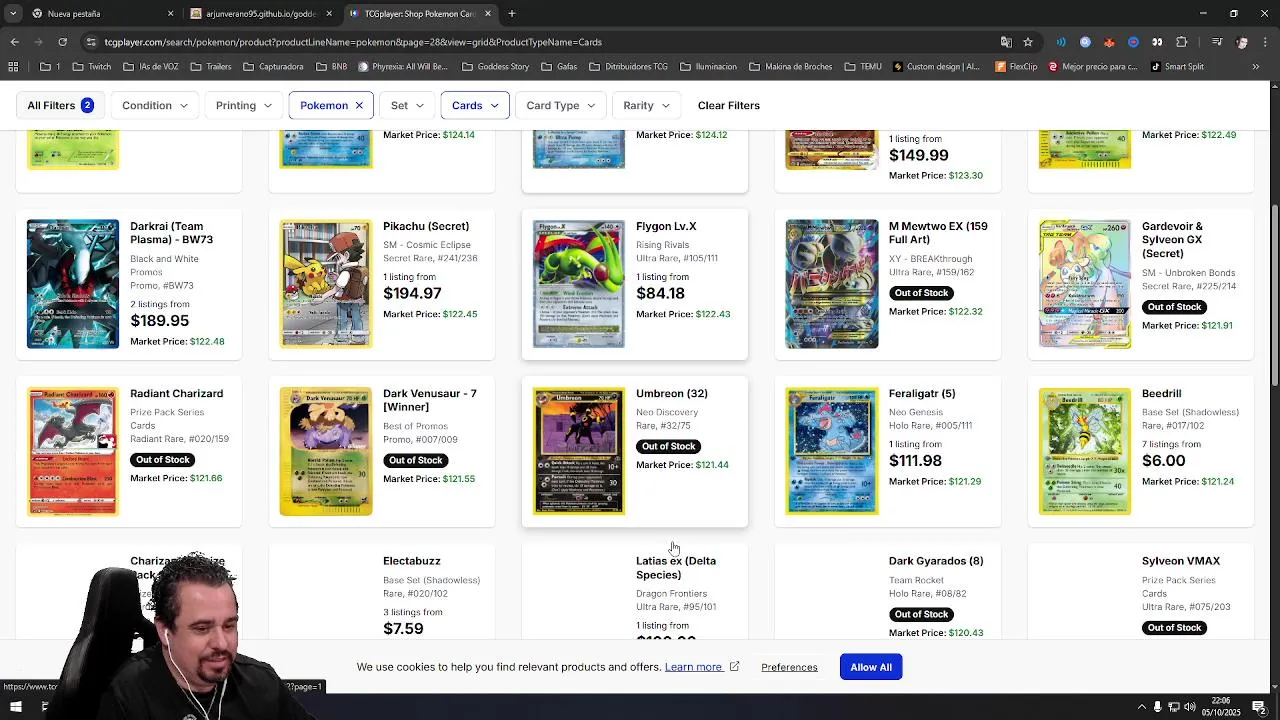This screenshot has width=1280, height=720.
Task: Open cookie Preferences link
Action: coord(789,667)
